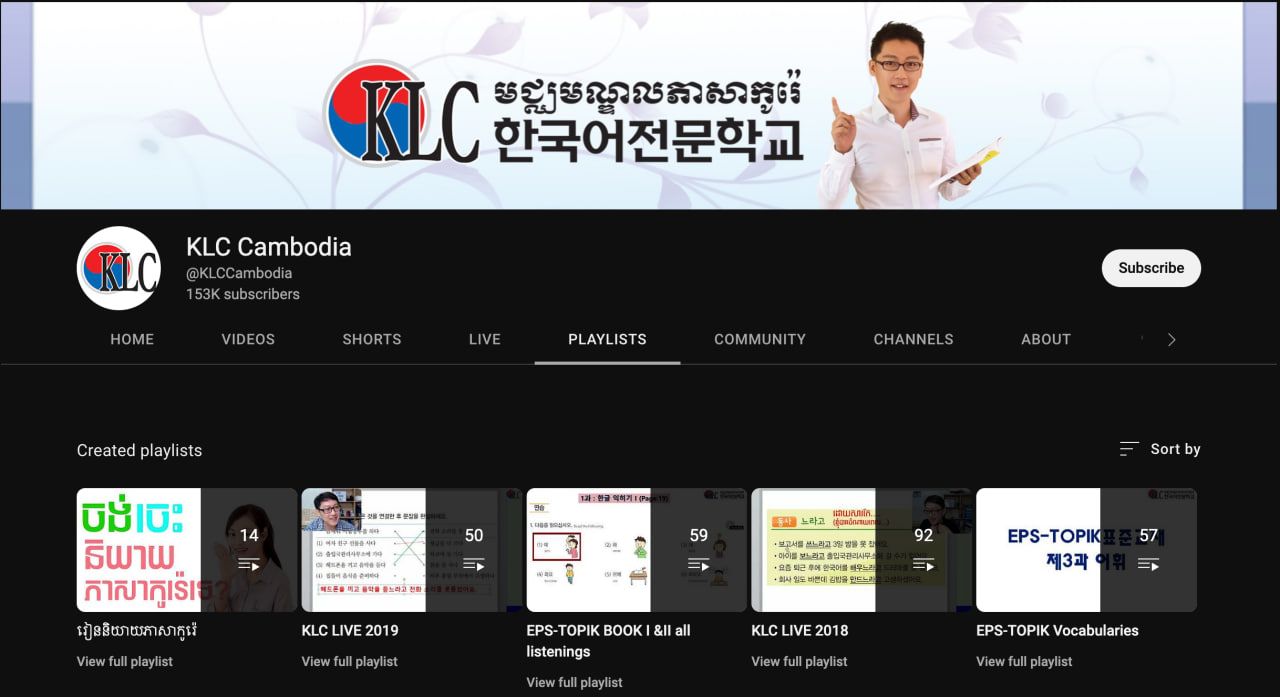Click the KLC channel banner image
The width and height of the screenshot is (1280, 697).
(x=640, y=105)
